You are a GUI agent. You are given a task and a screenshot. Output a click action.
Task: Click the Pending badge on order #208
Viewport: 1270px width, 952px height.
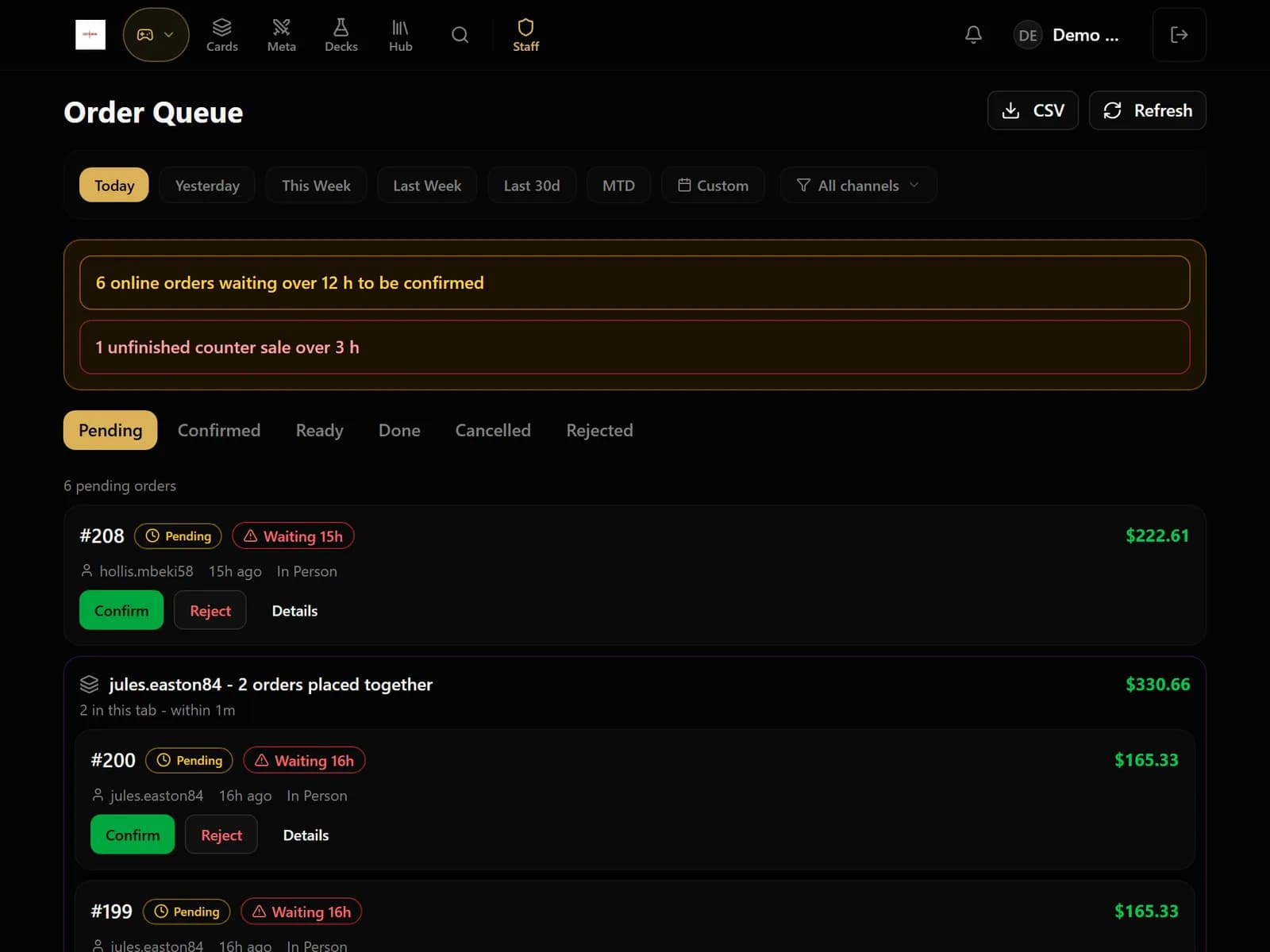[x=178, y=535]
